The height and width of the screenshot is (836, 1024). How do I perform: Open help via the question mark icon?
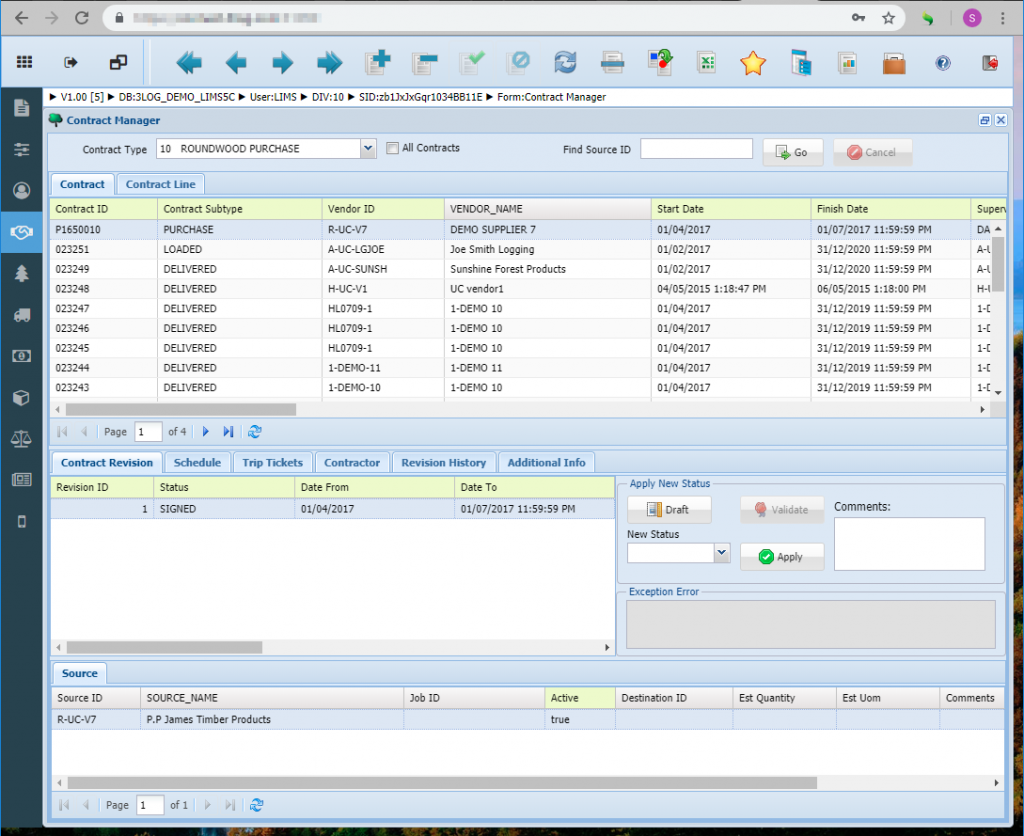(x=942, y=62)
